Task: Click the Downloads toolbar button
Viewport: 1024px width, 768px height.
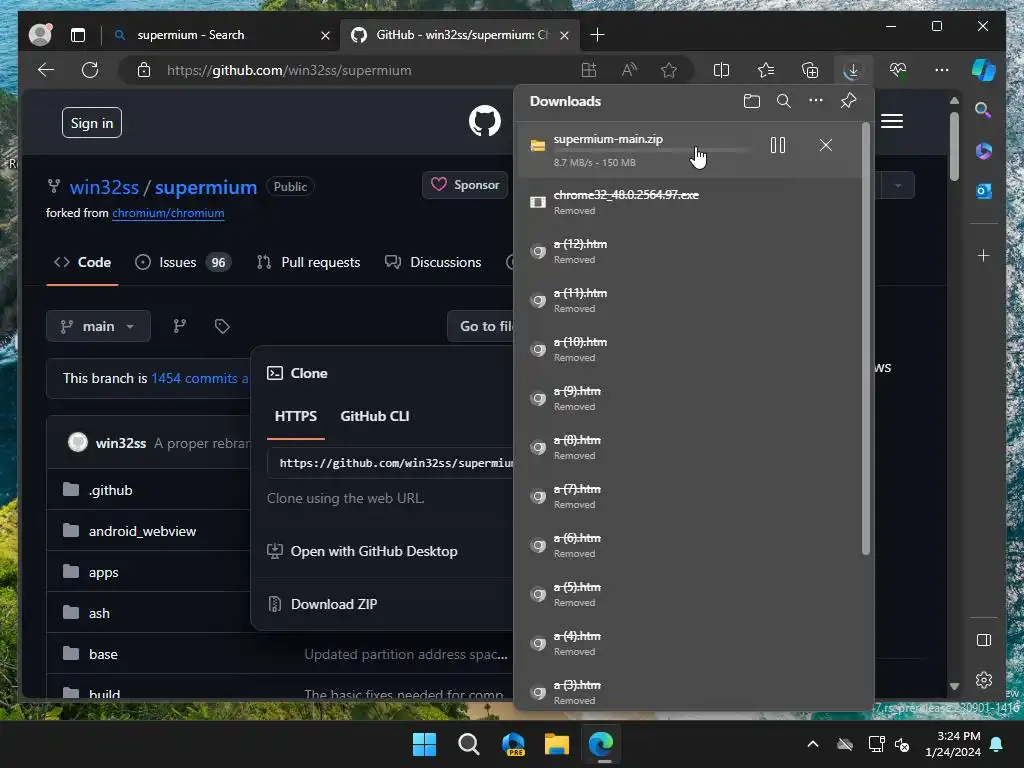Action: click(x=852, y=70)
